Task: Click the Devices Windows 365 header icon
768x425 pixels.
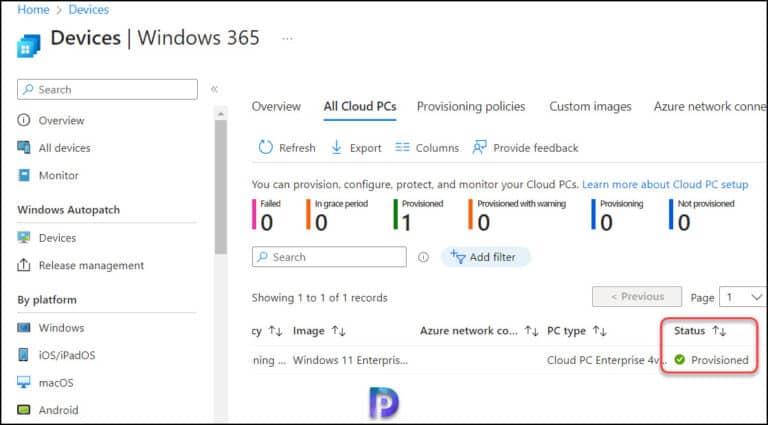Action: [x=28, y=46]
